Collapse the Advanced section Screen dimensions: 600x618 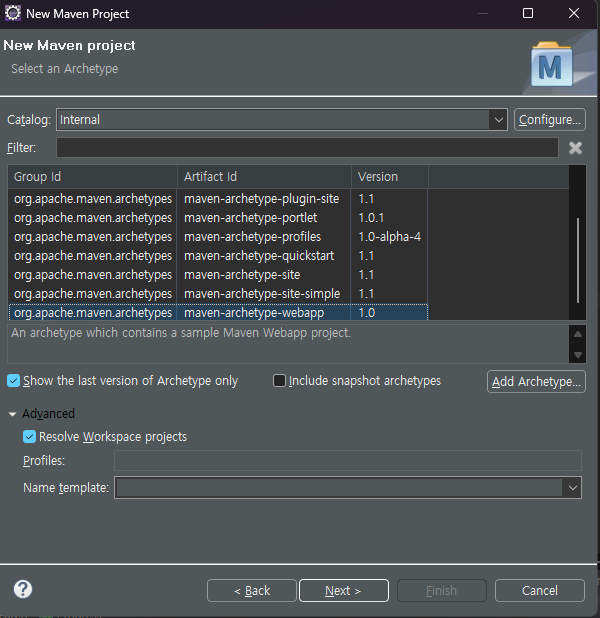[12, 414]
